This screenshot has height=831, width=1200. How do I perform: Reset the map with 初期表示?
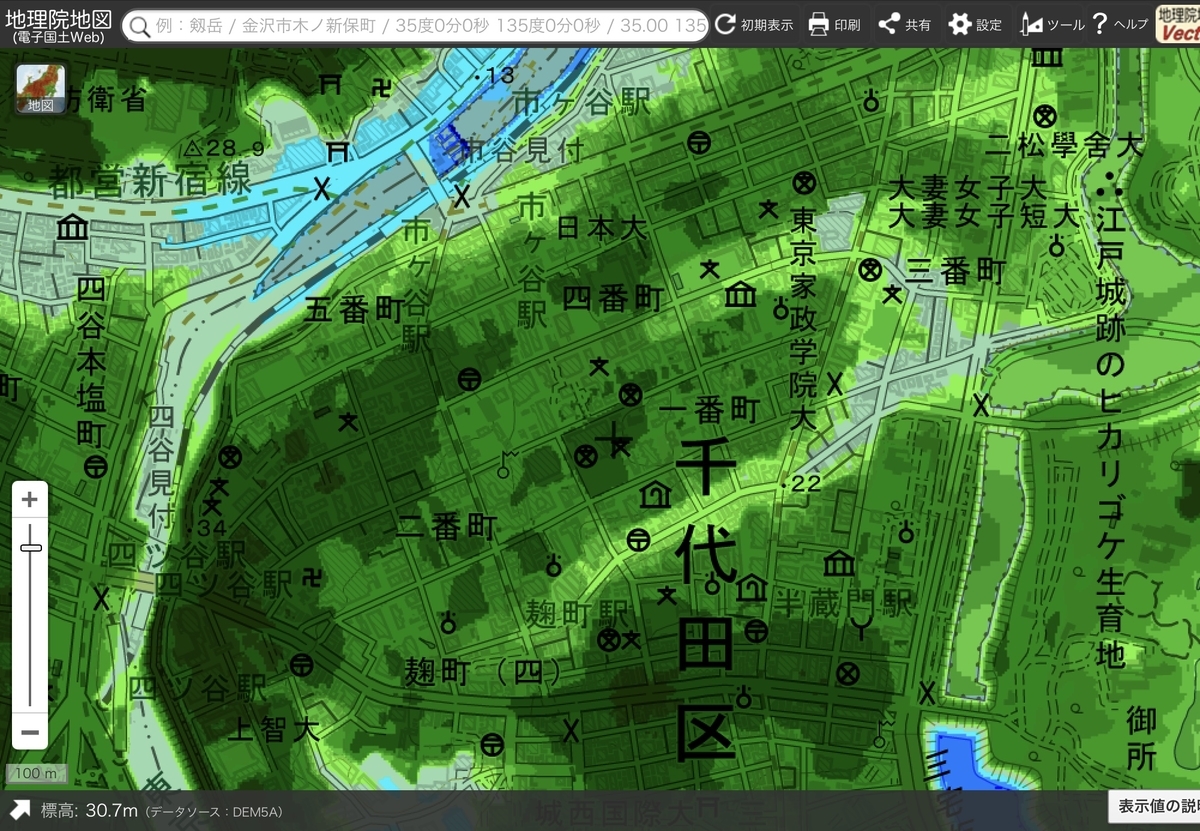[x=755, y=25]
